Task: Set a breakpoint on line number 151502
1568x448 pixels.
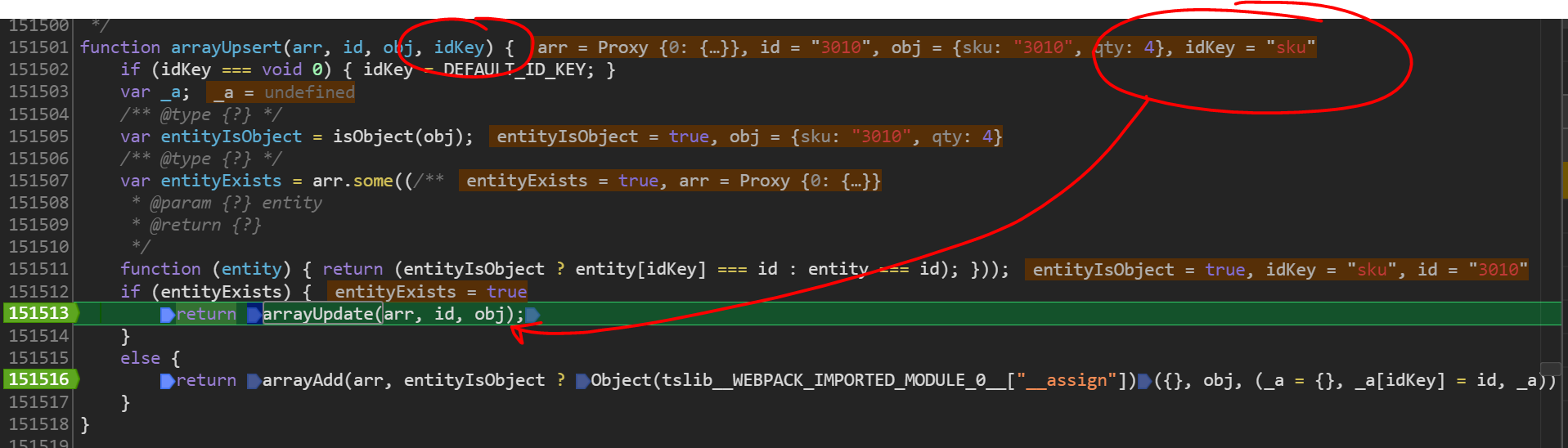Action: pos(38,69)
